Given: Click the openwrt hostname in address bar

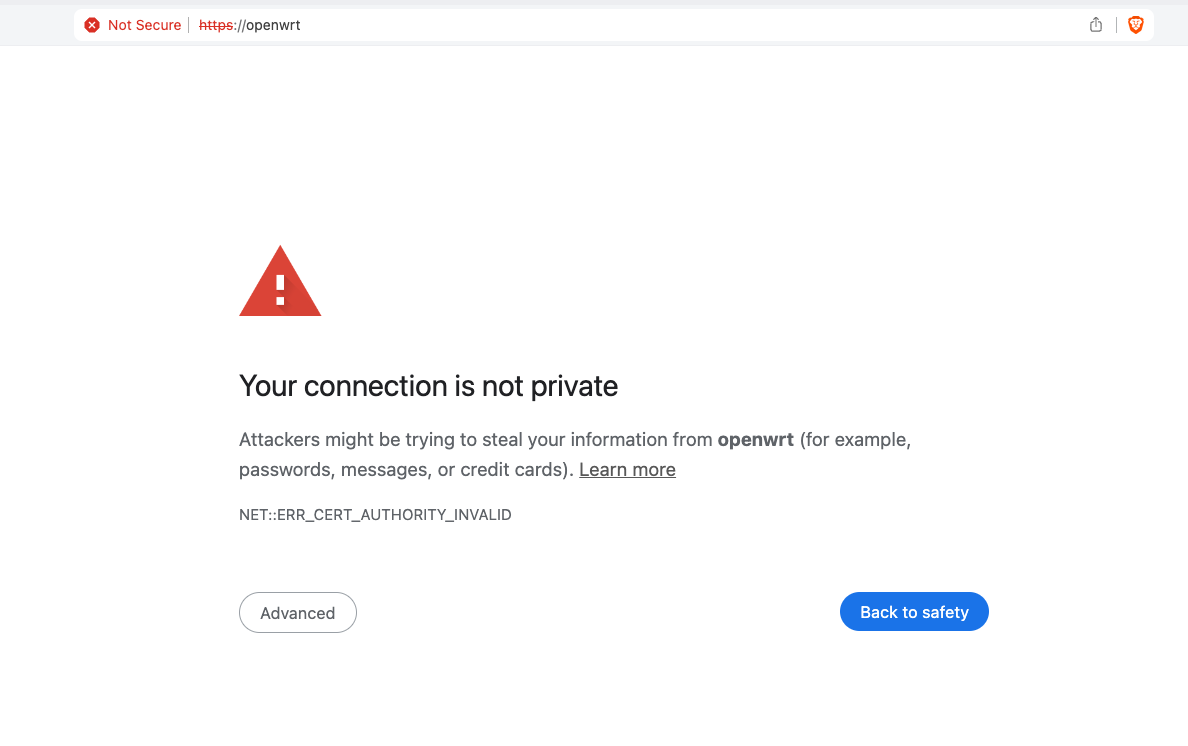Looking at the screenshot, I should (x=273, y=25).
